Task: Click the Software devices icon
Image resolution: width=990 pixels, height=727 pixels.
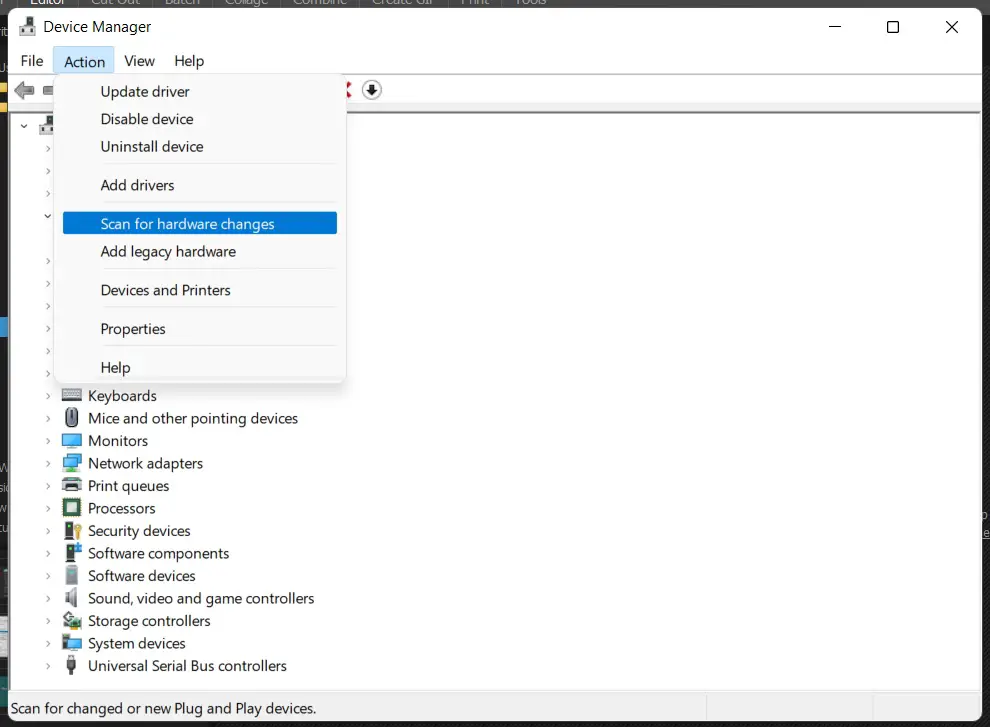Action: click(x=71, y=575)
